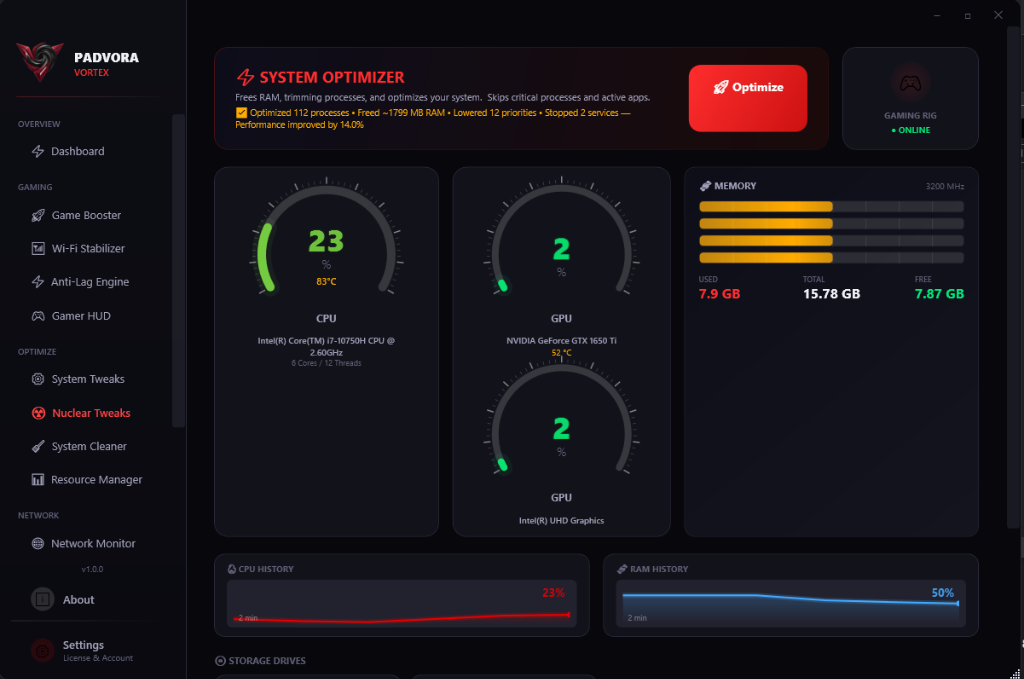Click the Resource Manager chart icon
Viewport: 1024px width, 679px height.
[38, 480]
